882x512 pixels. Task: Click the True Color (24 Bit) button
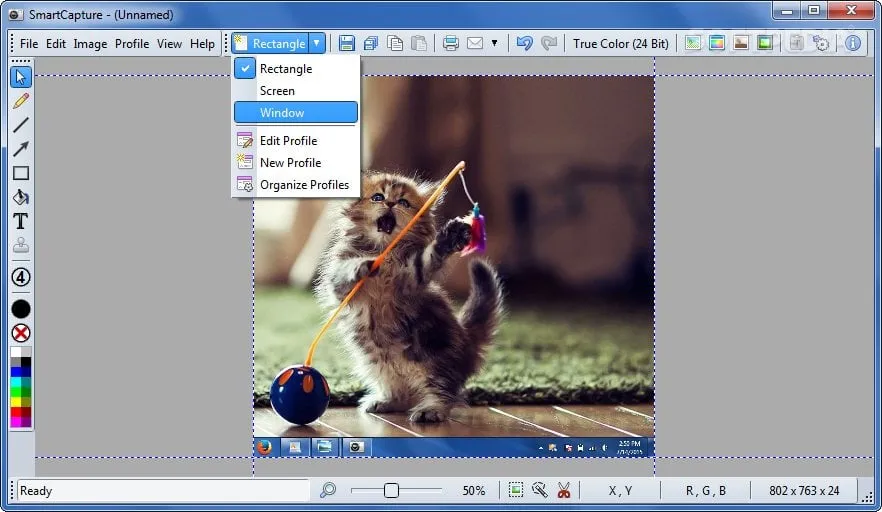(x=620, y=43)
